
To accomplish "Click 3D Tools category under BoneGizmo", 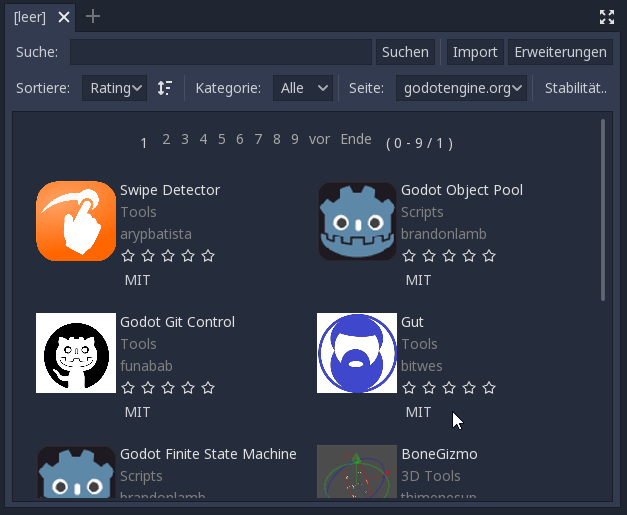I will click(x=431, y=476).
